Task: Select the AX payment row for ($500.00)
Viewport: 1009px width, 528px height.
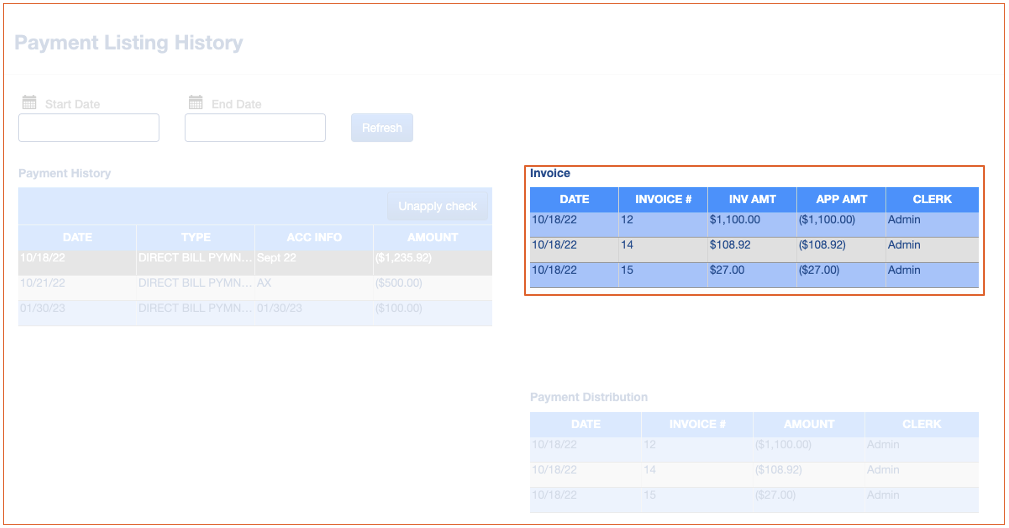Action: (x=255, y=284)
